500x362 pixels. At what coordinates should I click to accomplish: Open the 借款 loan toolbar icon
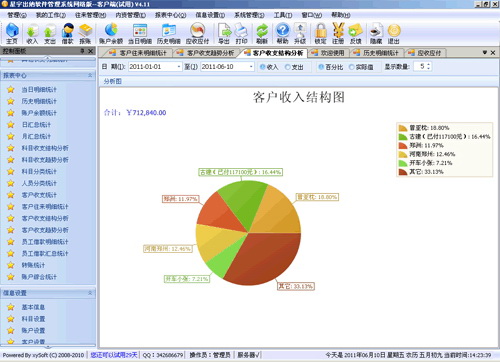point(68,33)
